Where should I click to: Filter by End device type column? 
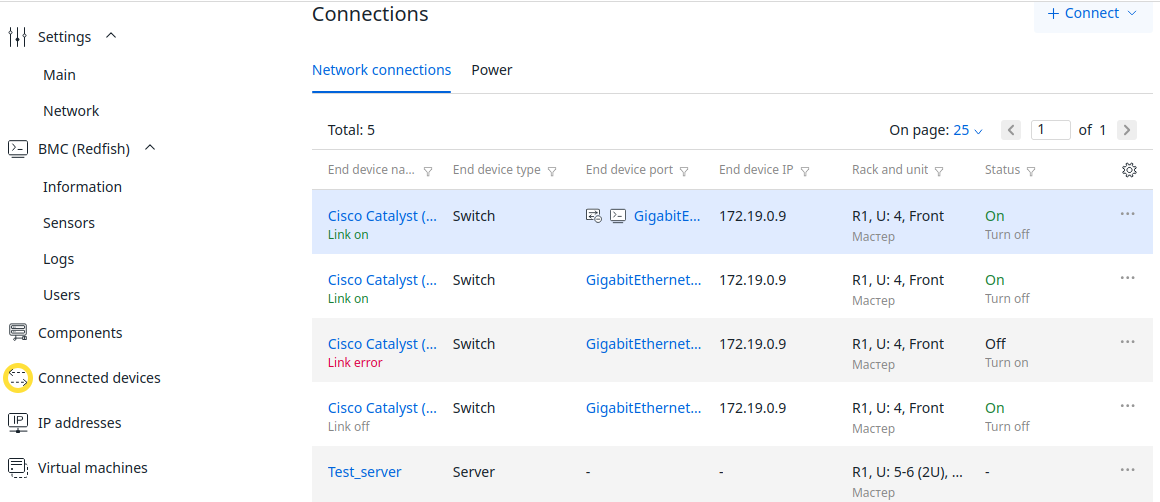[x=552, y=171]
